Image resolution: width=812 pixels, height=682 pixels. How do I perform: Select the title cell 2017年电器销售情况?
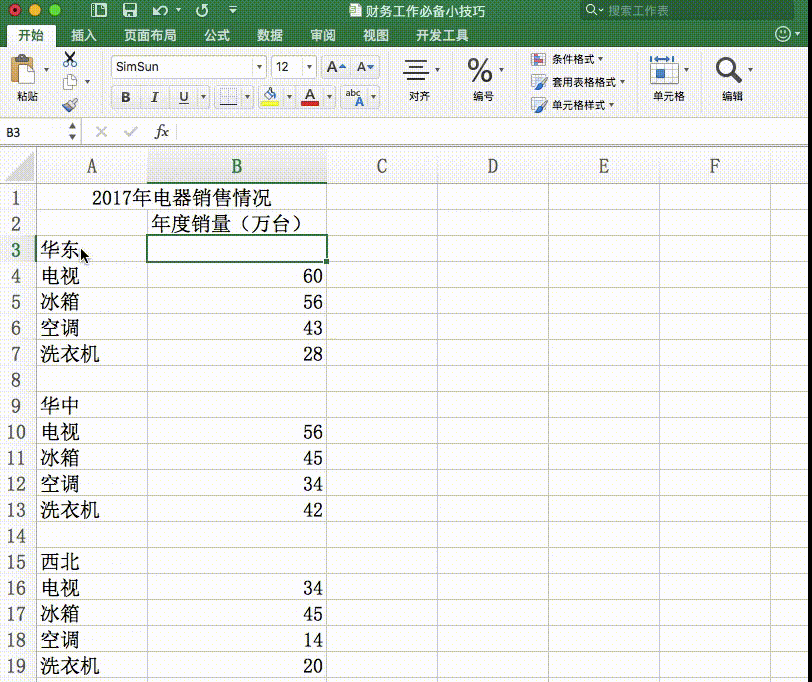point(181,197)
